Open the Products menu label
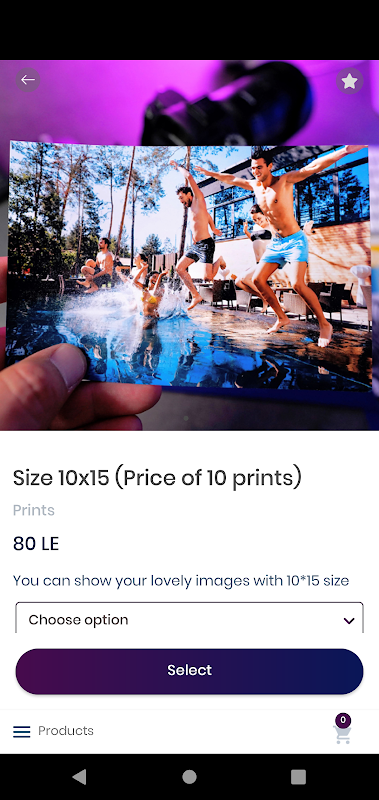The width and height of the screenshot is (379, 800). pos(66,731)
